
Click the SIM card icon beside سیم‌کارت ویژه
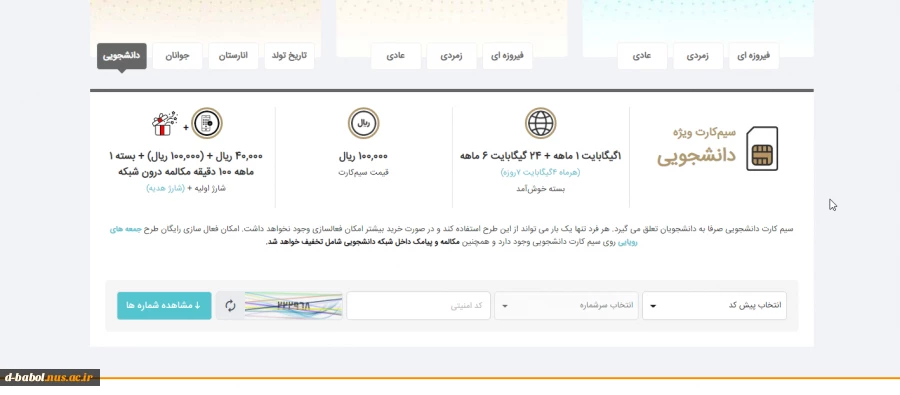coord(762,149)
